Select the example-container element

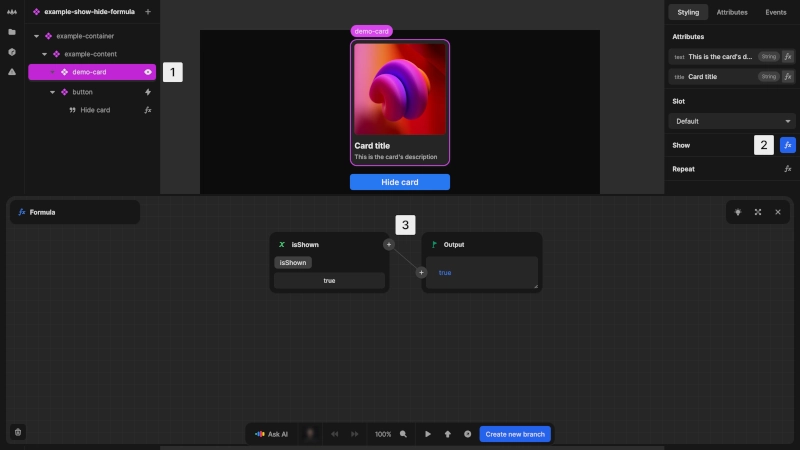[85, 36]
